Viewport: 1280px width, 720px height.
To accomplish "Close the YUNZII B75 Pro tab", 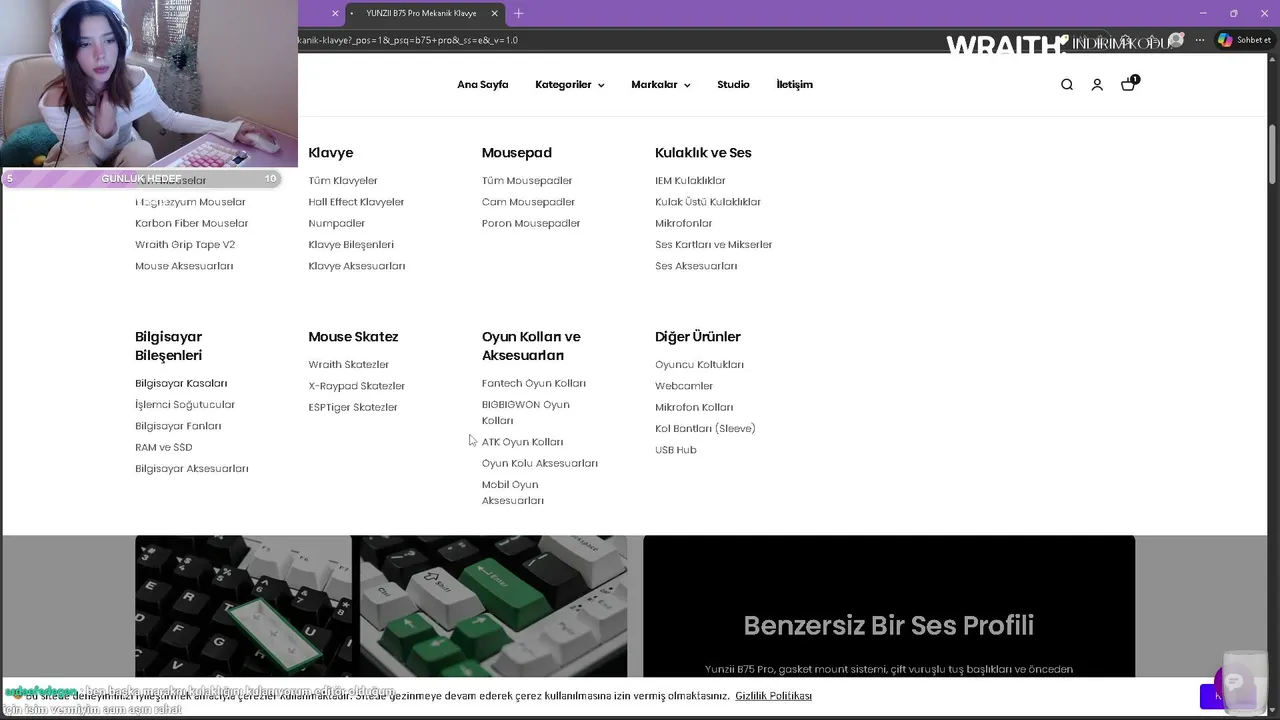I will click(x=494, y=13).
